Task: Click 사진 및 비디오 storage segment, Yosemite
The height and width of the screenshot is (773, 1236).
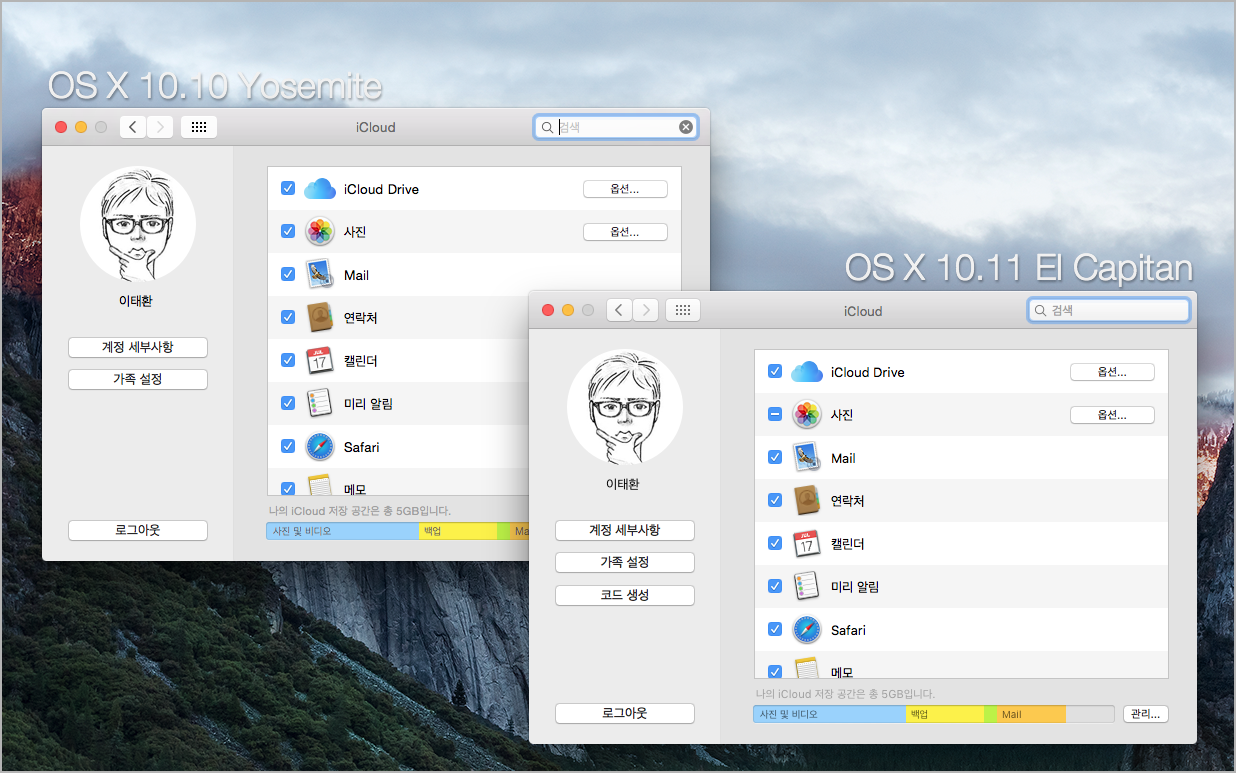Action: coord(343,531)
